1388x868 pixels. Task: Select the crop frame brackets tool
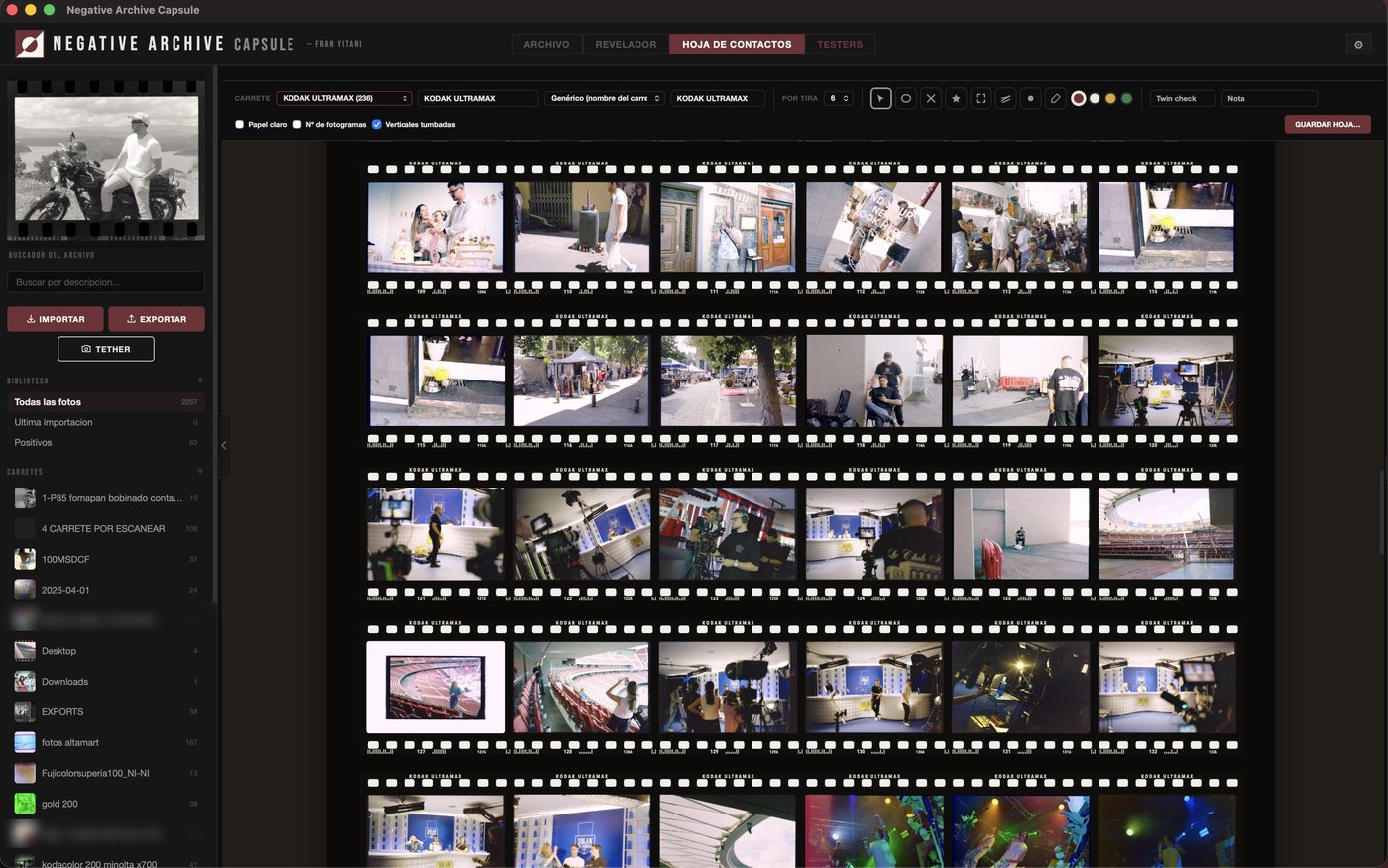click(x=981, y=99)
